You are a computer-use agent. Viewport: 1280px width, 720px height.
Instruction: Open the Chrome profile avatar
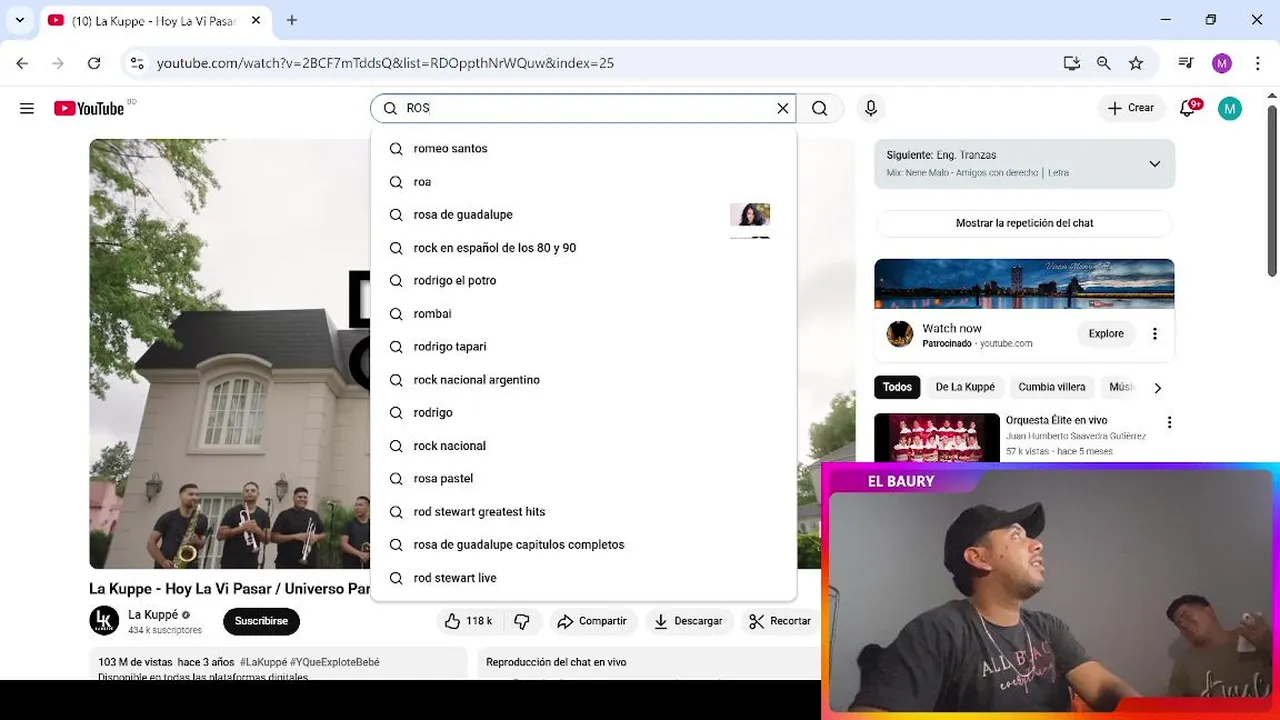(x=1222, y=63)
